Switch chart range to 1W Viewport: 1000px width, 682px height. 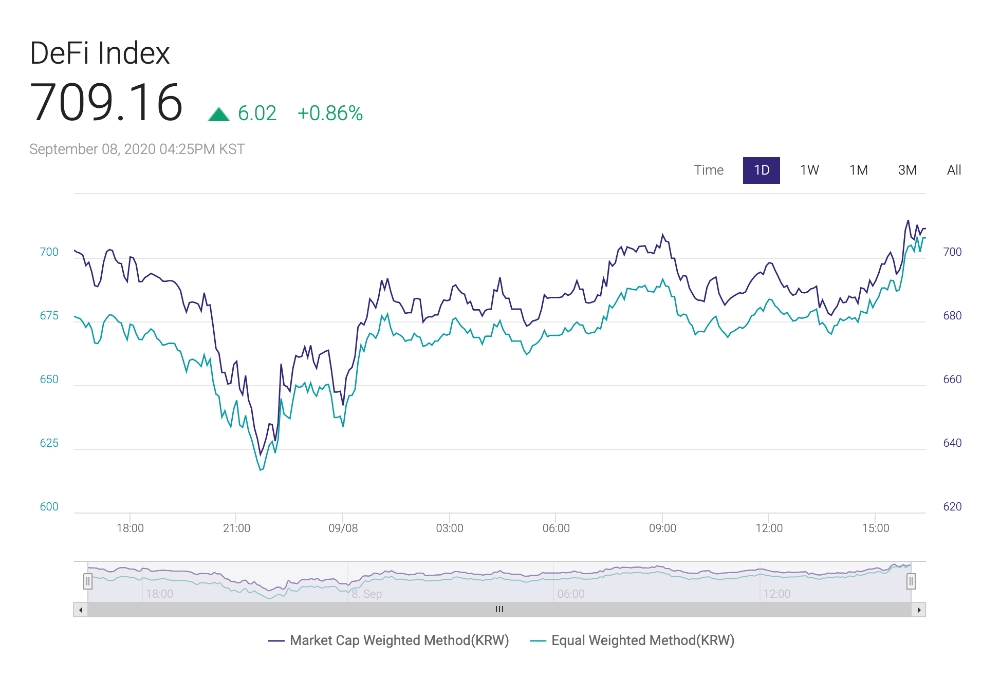coord(809,170)
